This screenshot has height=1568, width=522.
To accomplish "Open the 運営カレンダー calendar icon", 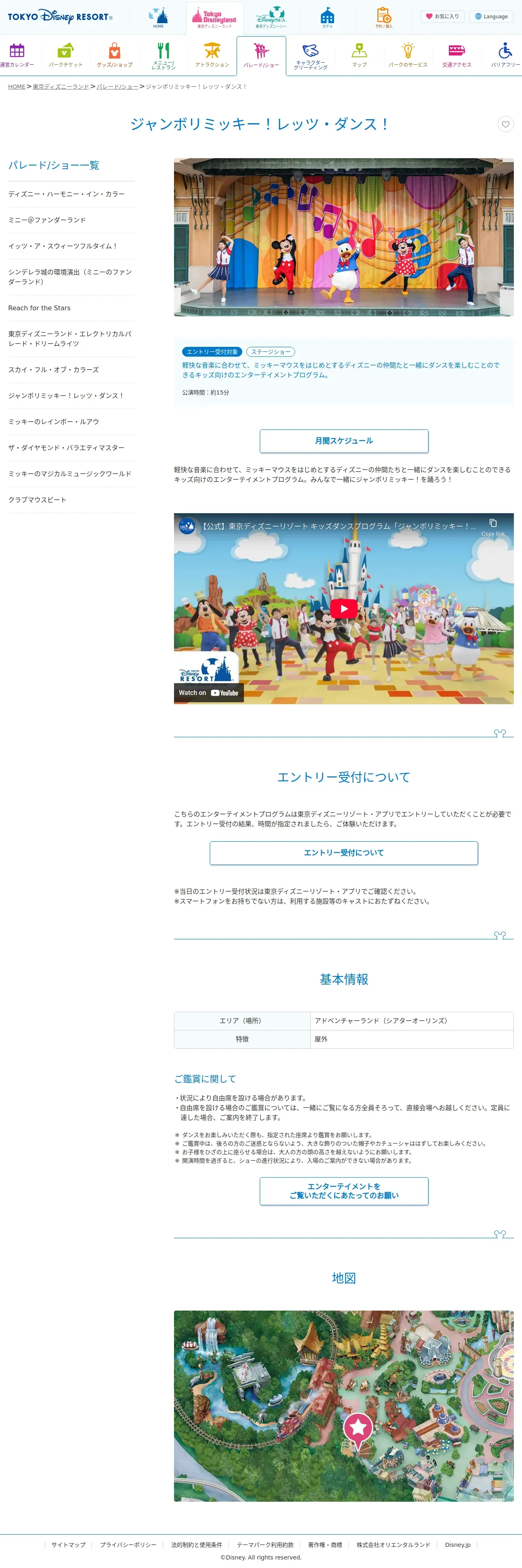I will pyautogui.click(x=17, y=55).
